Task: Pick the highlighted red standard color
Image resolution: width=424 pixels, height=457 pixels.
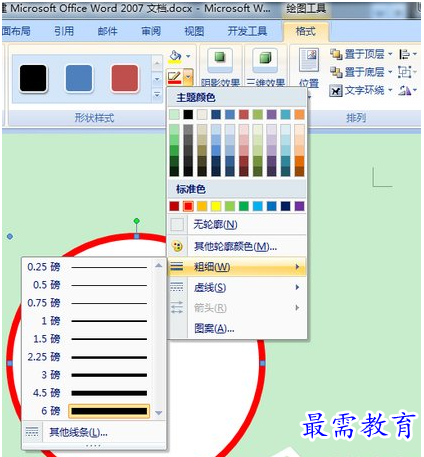Action: click(188, 206)
